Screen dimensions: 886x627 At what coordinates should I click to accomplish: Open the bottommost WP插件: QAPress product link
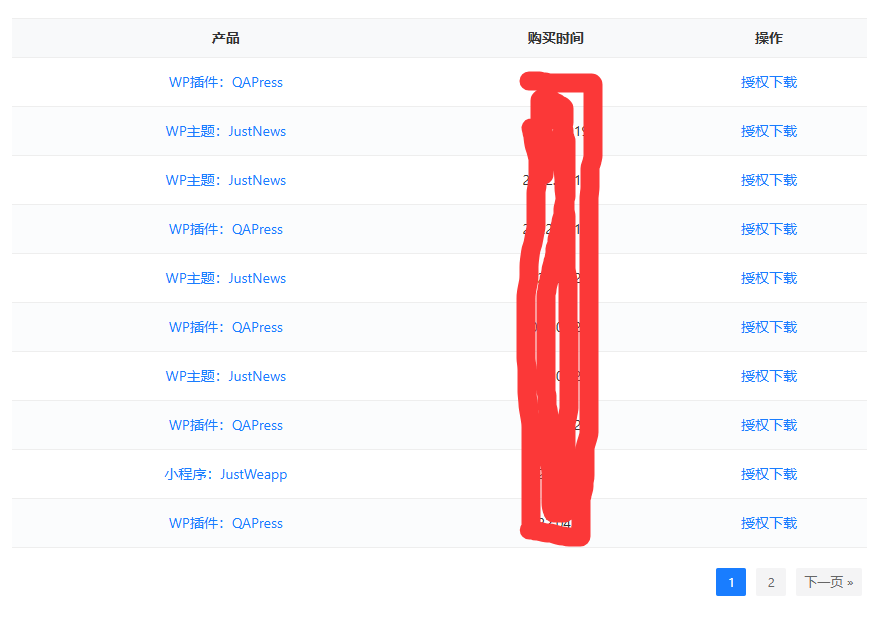(x=225, y=523)
